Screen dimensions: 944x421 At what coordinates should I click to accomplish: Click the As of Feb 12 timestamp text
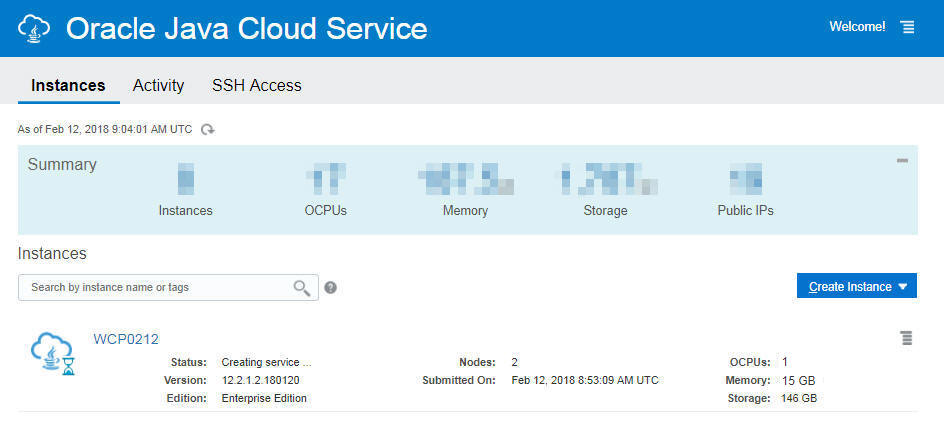click(x=105, y=129)
